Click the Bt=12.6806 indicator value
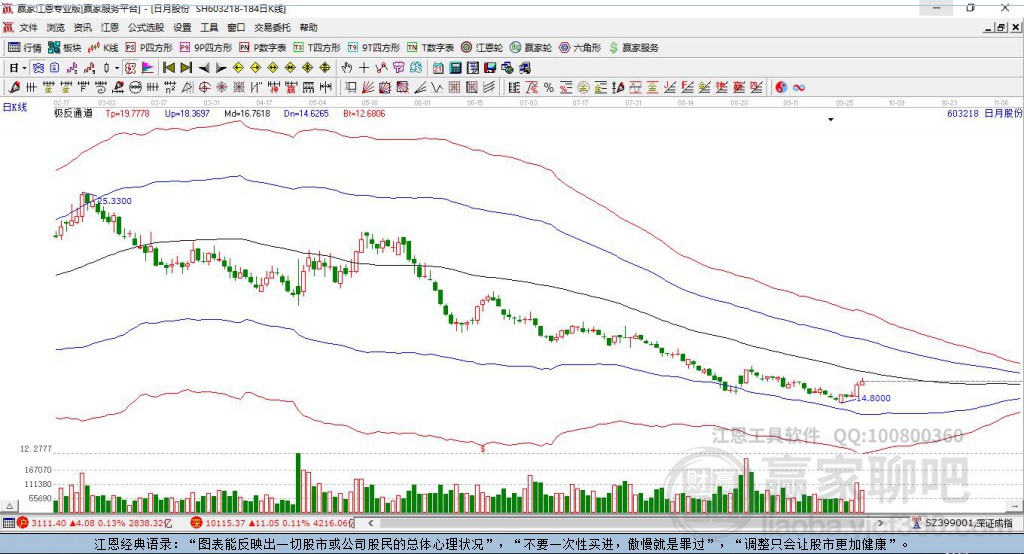Viewport: 1024px width, 554px height. [364, 114]
